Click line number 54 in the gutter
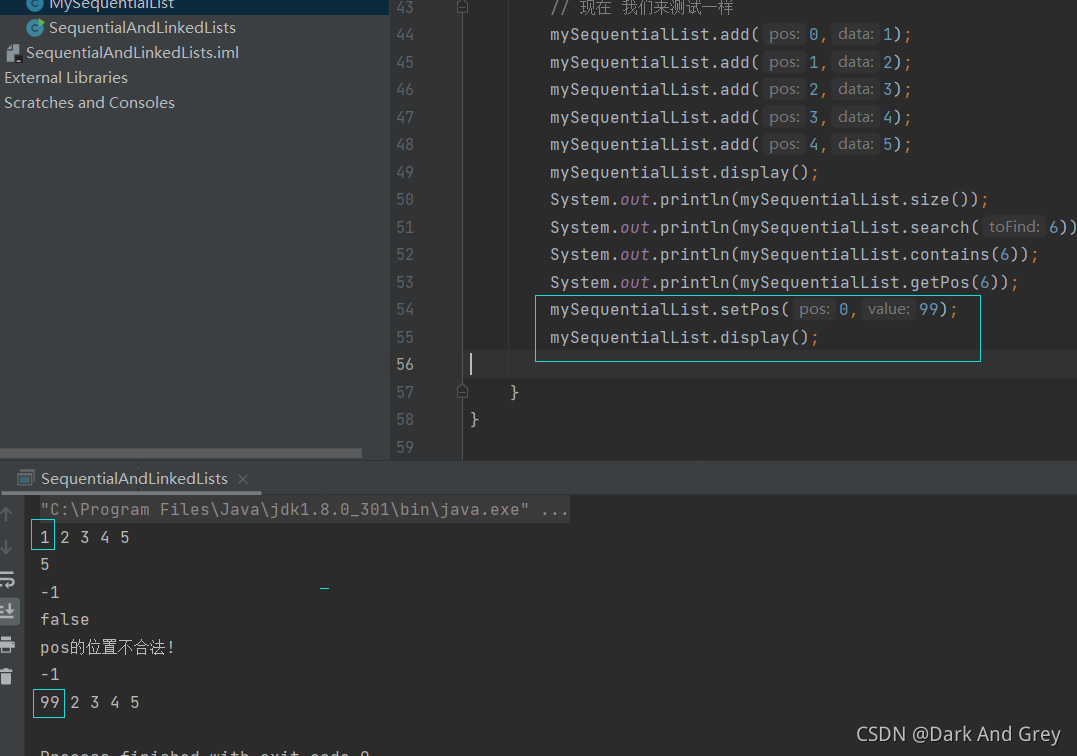This screenshot has width=1077, height=756. pos(405,310)
